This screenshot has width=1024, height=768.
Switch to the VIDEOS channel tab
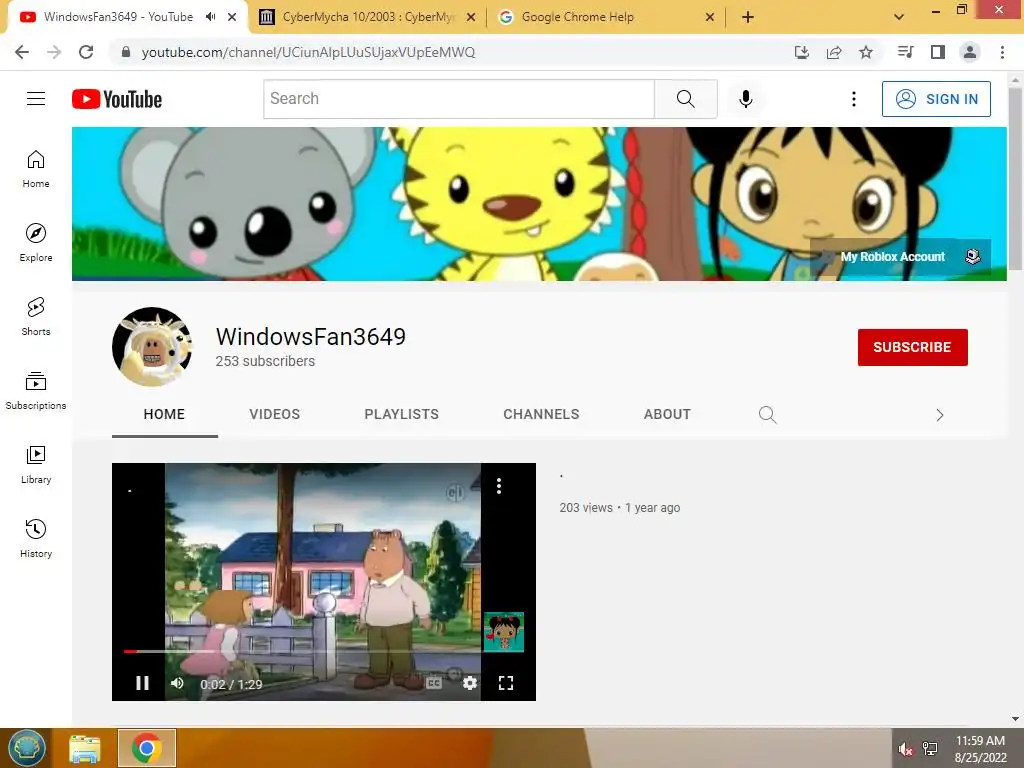coord(274,414)
